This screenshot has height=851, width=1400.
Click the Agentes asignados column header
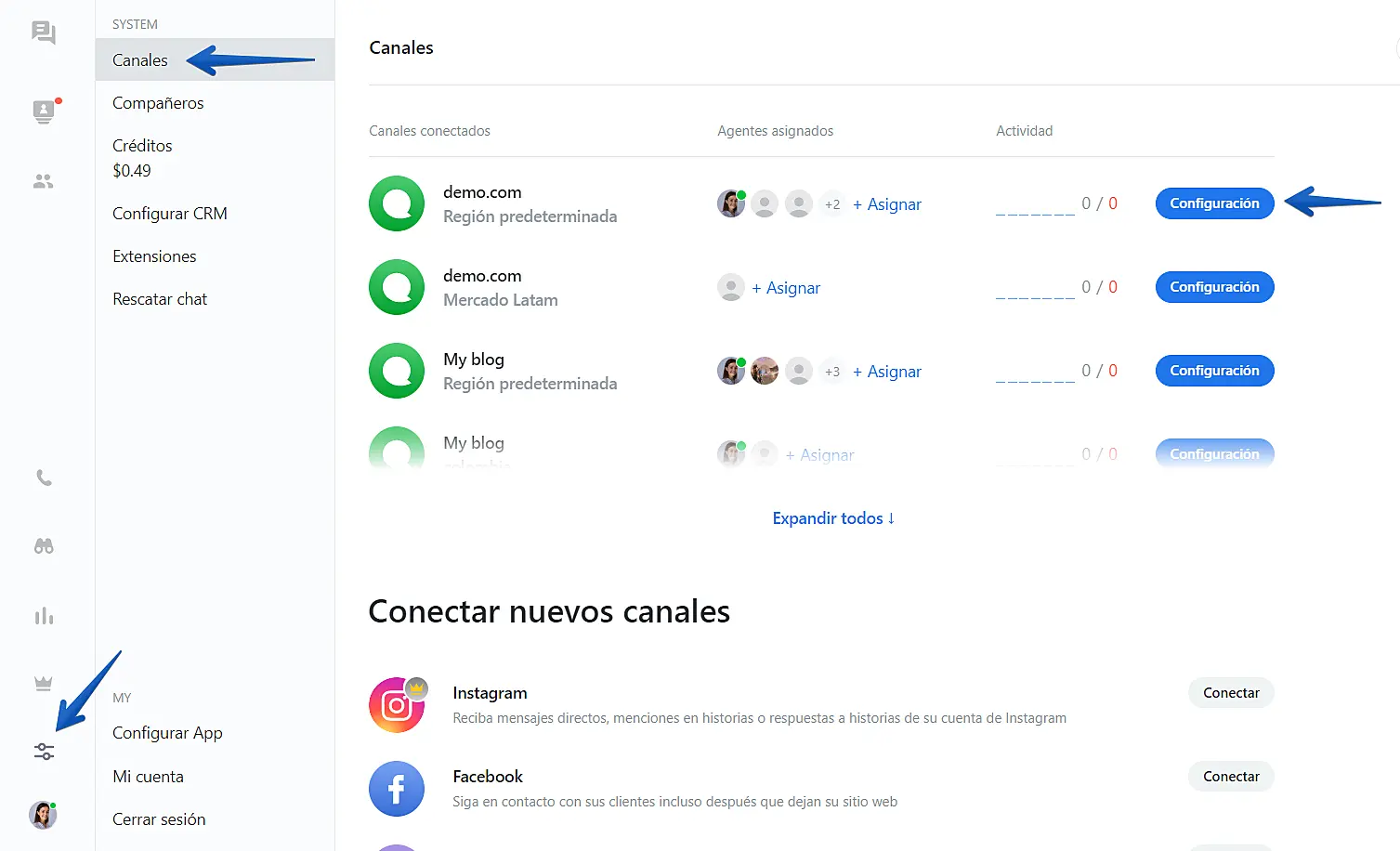[775, 131]
